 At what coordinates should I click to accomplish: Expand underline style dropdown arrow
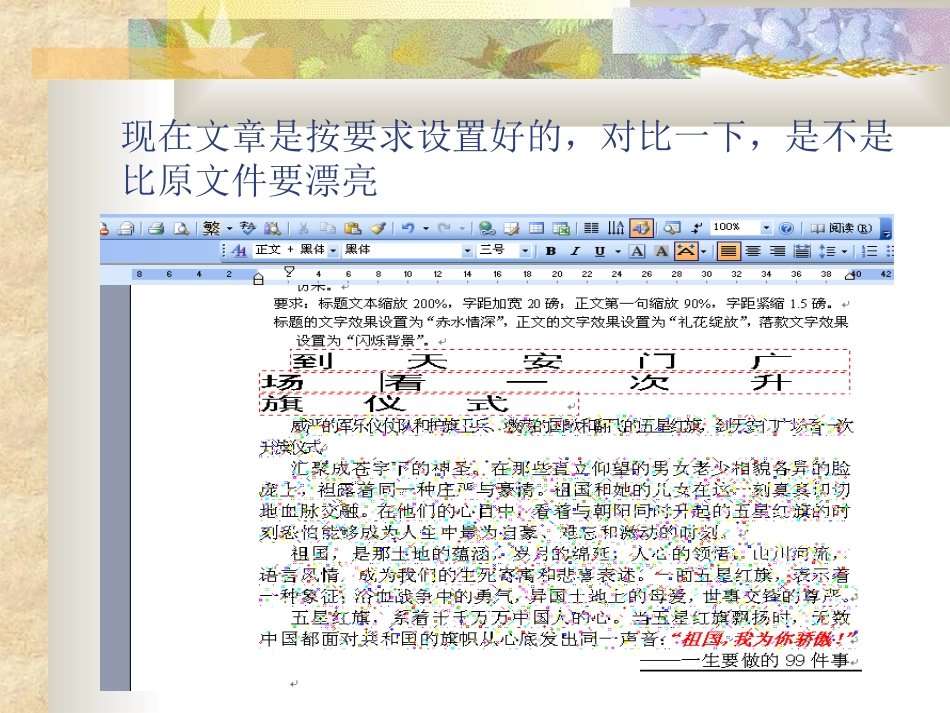[x=617, y=251]
